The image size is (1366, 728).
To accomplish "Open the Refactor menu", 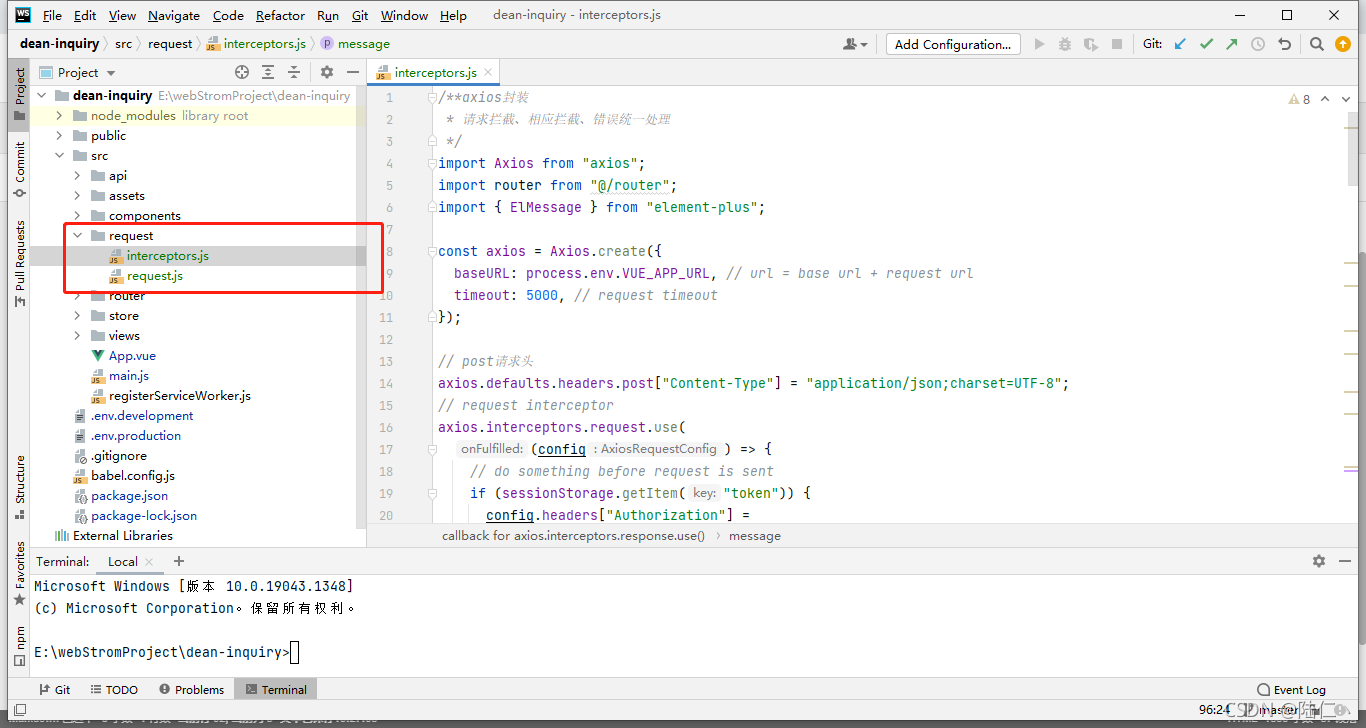I will click(280, 15).
